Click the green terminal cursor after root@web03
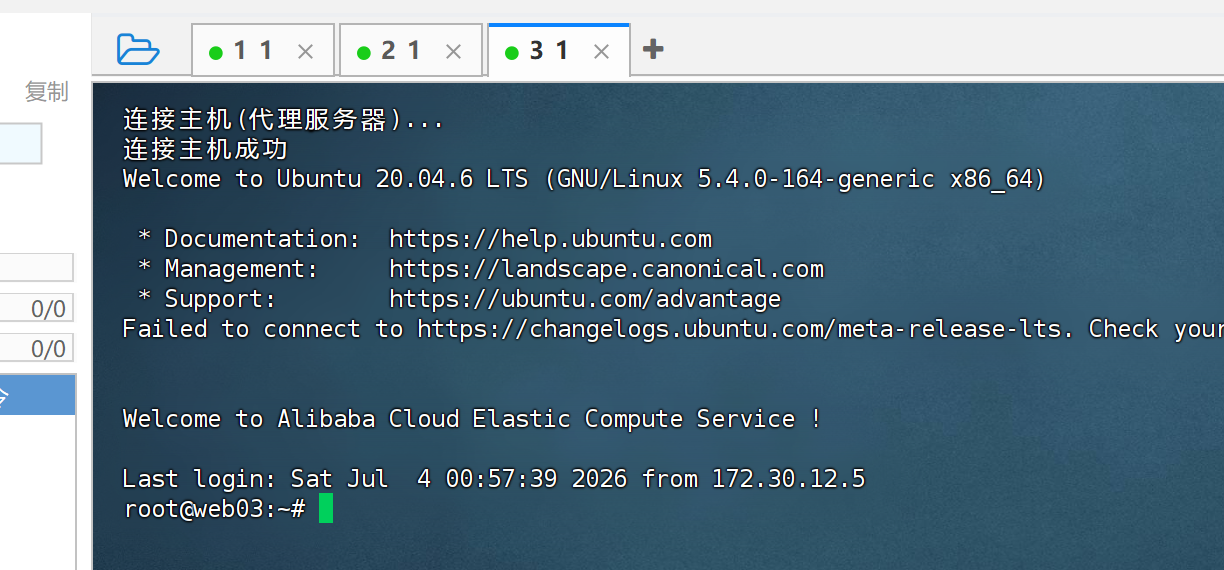Screen dimensions: 1224x570 coord(326,509)
